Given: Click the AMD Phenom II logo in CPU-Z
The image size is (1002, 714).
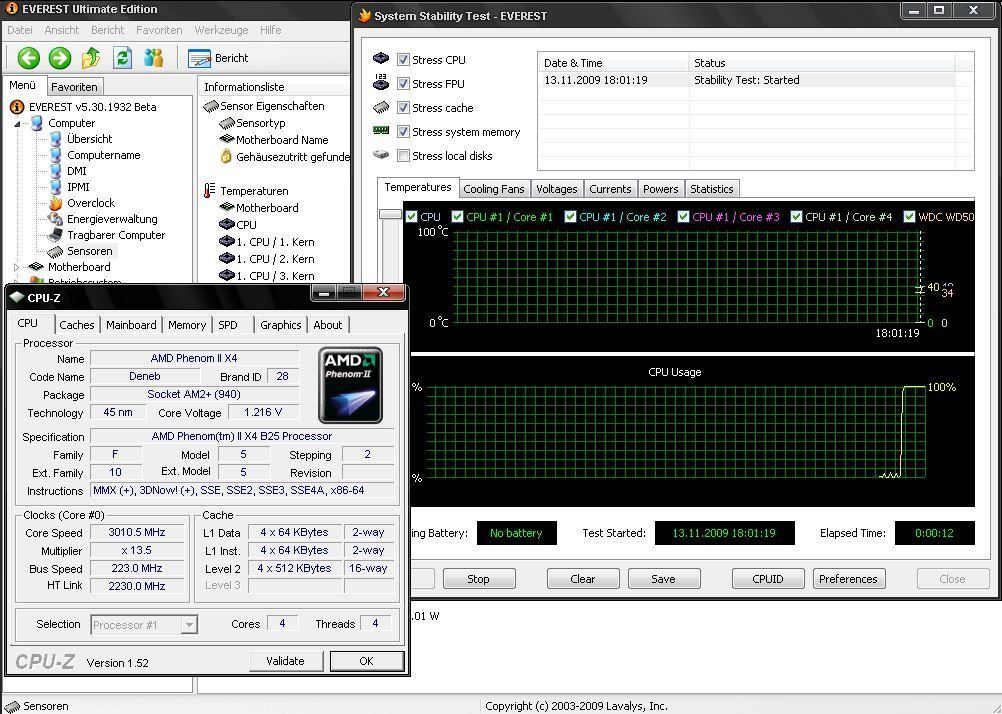Looking at the screenshot, I should pos(350,385).
